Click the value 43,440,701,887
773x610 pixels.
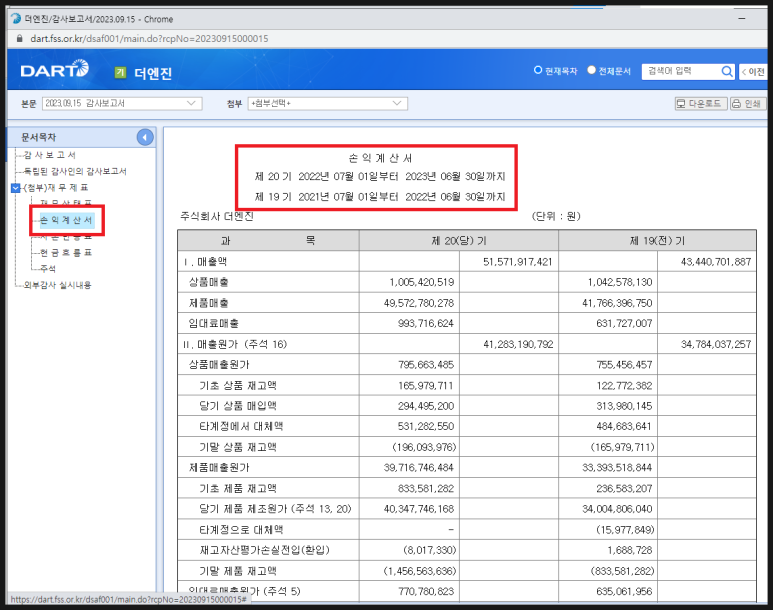pos(716,262)
